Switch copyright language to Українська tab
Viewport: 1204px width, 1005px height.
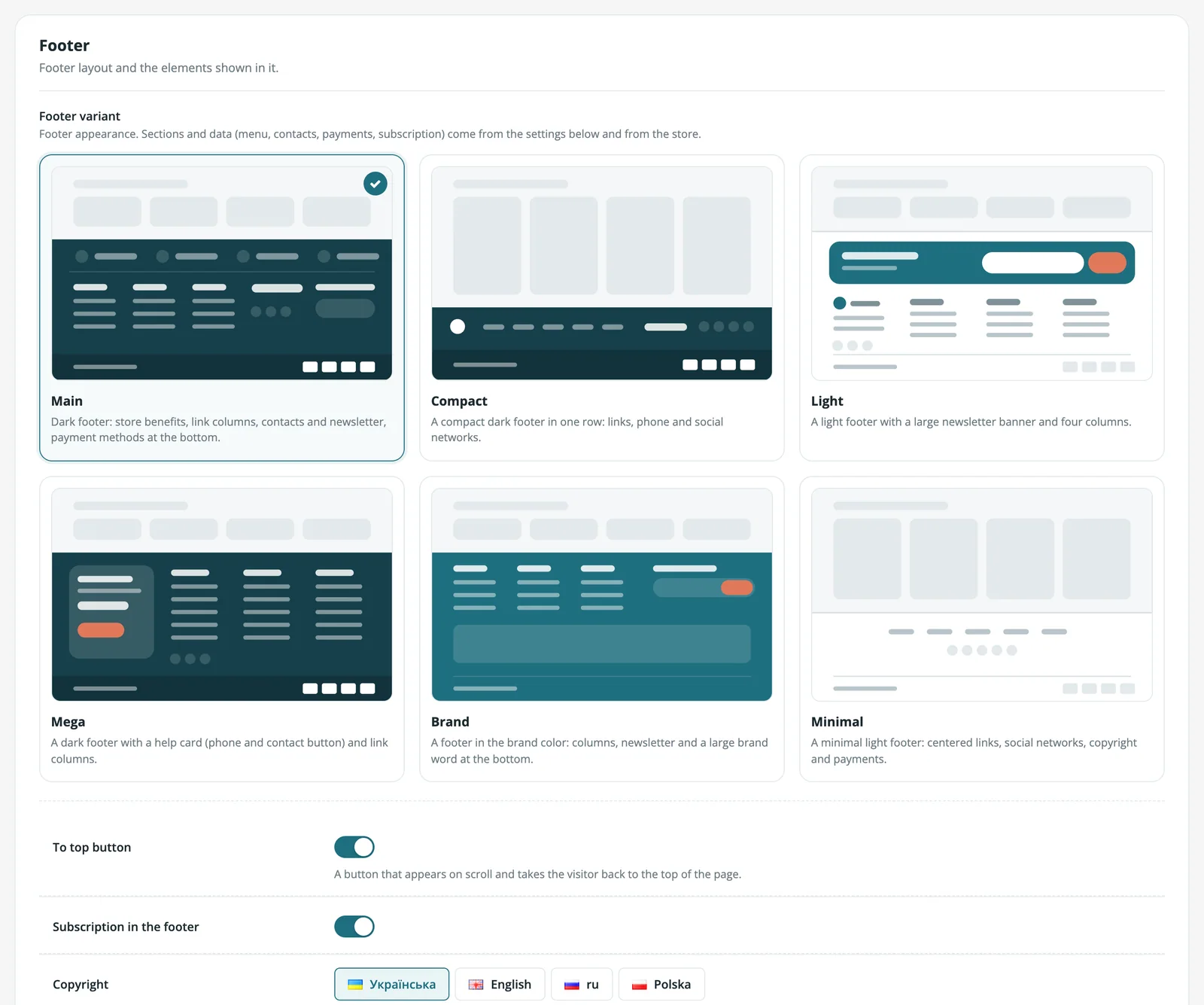point(391,984)
